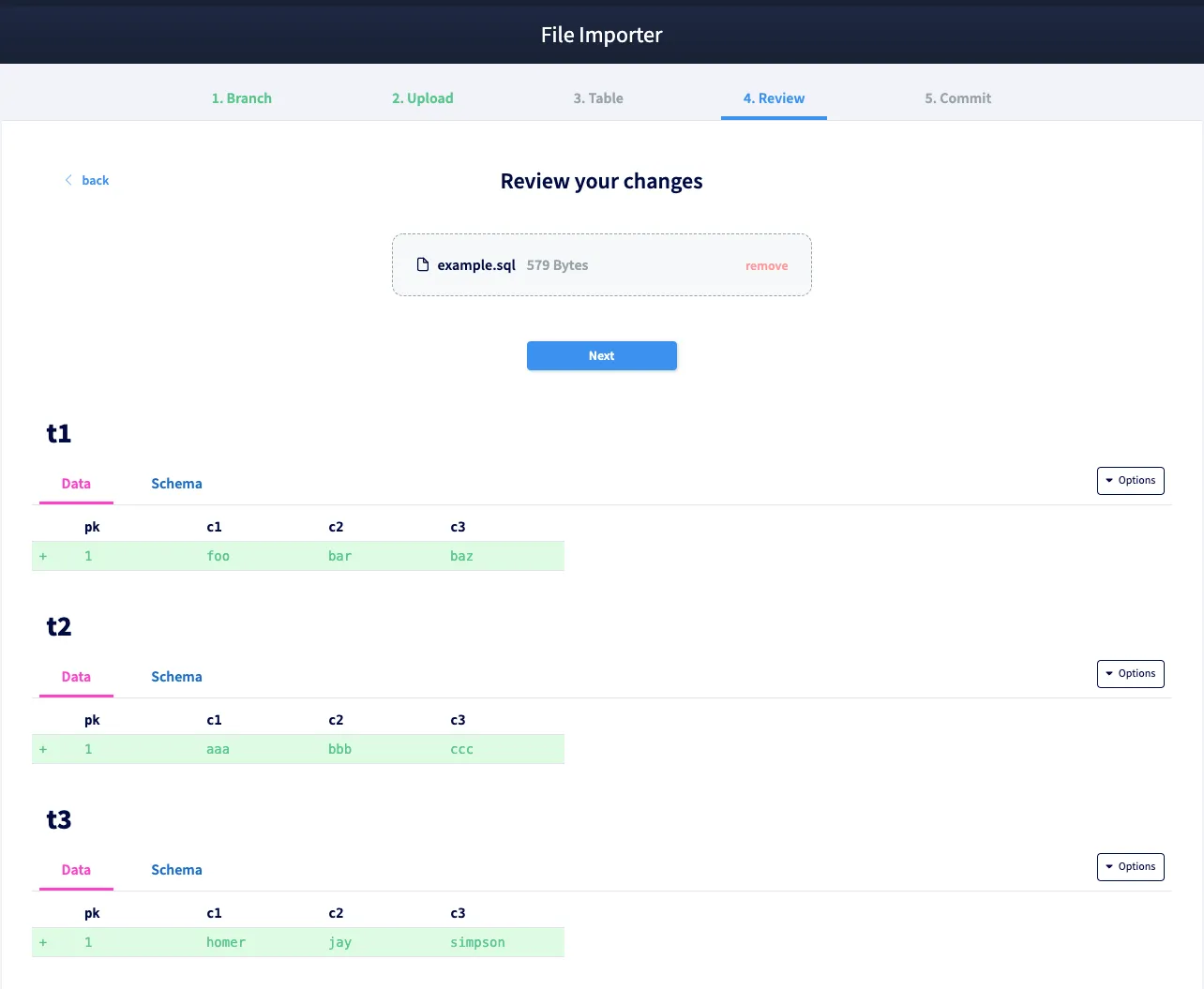Click the plus icon in t2 row
1204x989 pixels.
[43, 750]
